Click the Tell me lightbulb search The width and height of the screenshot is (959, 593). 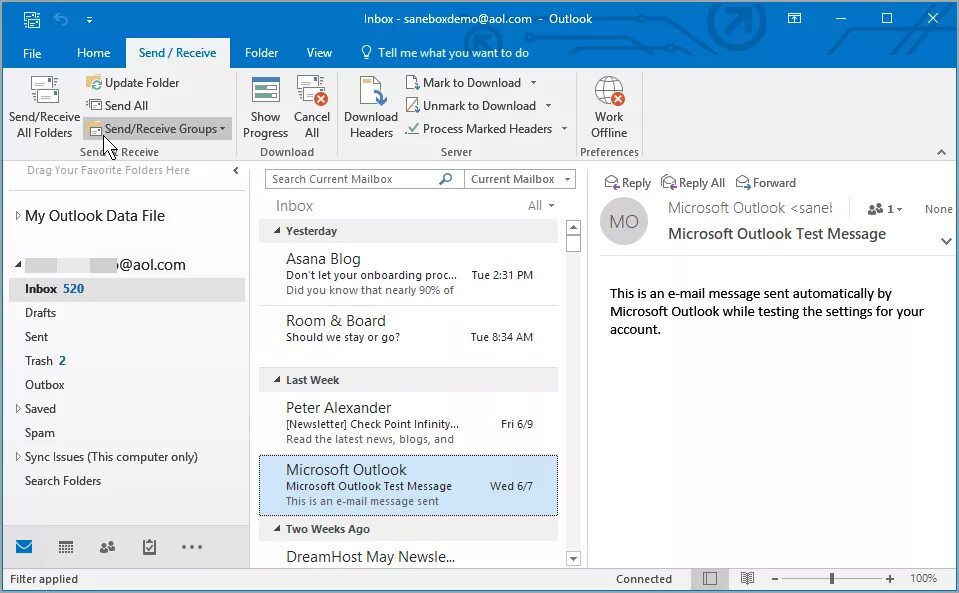click(366, 53)
